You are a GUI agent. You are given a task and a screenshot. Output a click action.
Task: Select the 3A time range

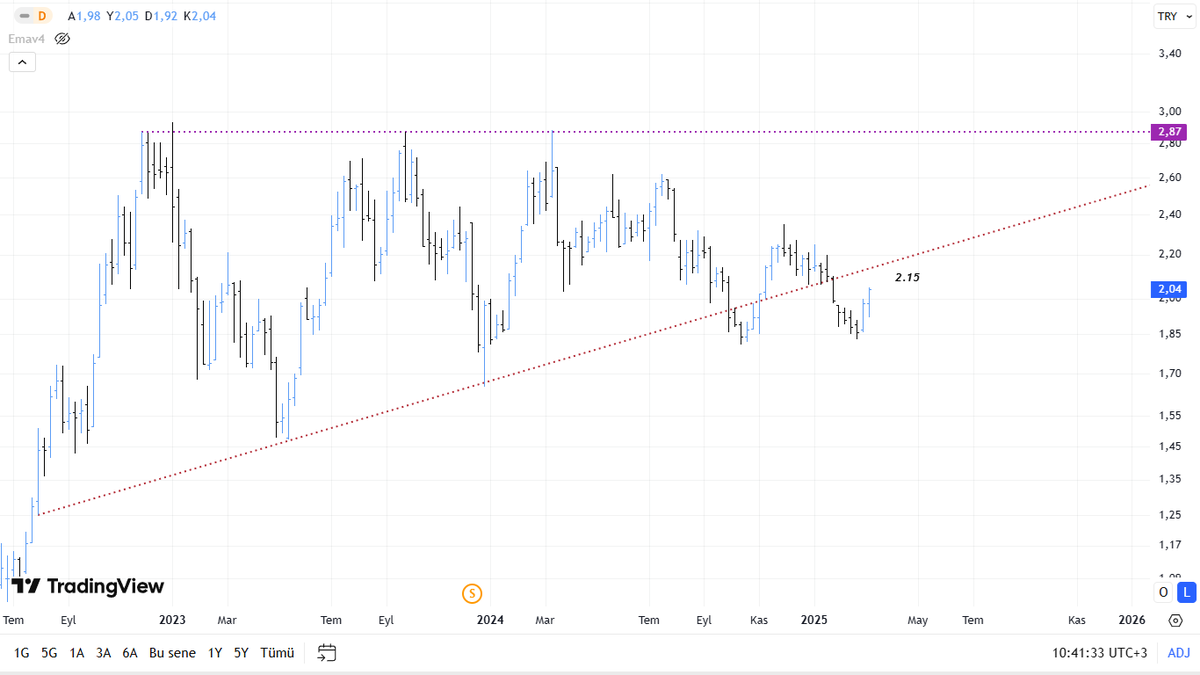click(103, 652)
